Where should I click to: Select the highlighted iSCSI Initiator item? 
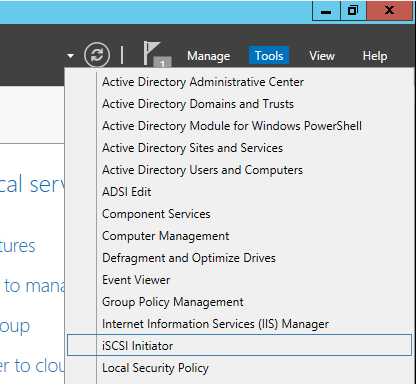239,345
